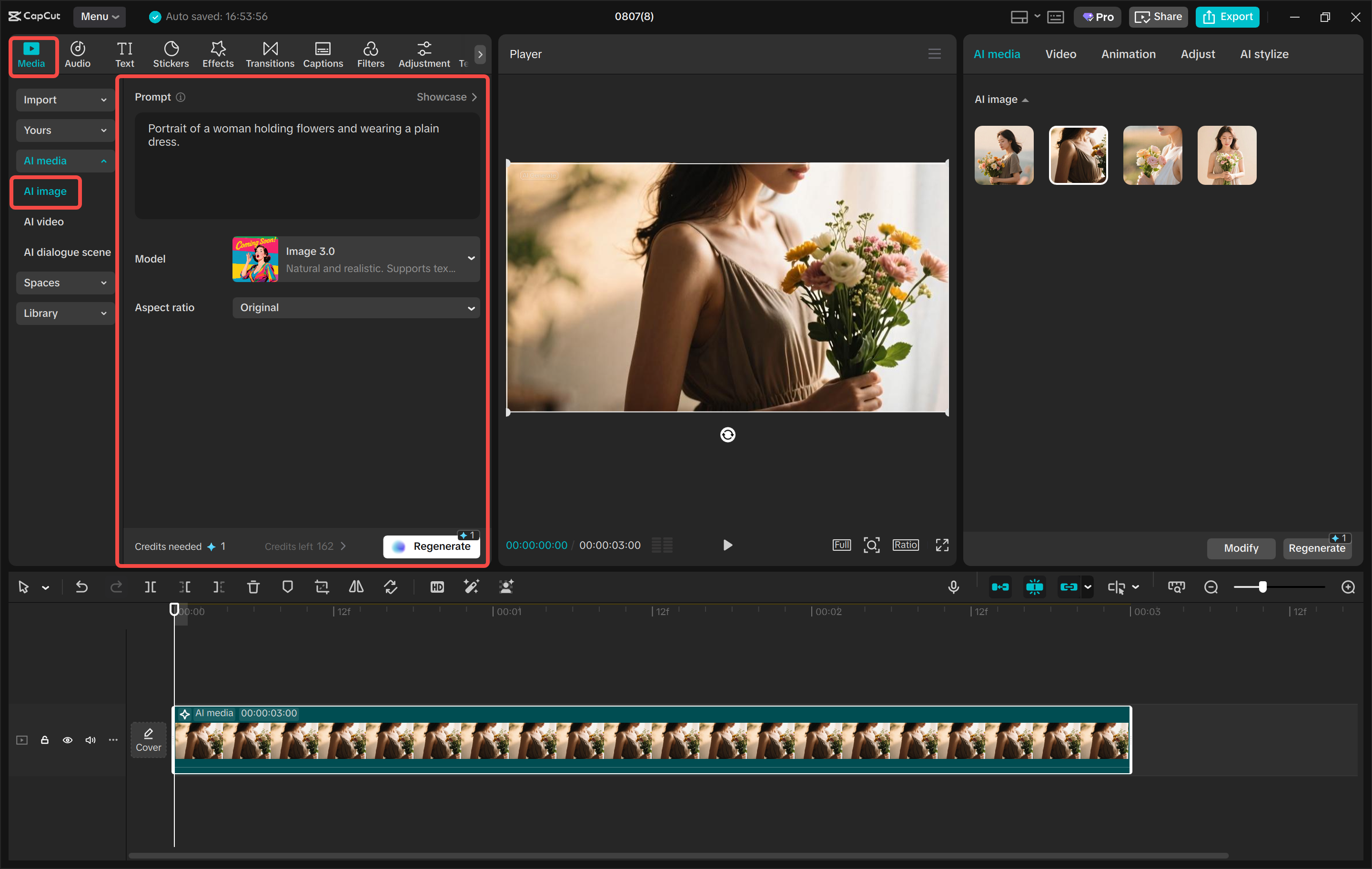
Task: Open the Audio panel
Action: pyautogui.click(x=77, y=54)
